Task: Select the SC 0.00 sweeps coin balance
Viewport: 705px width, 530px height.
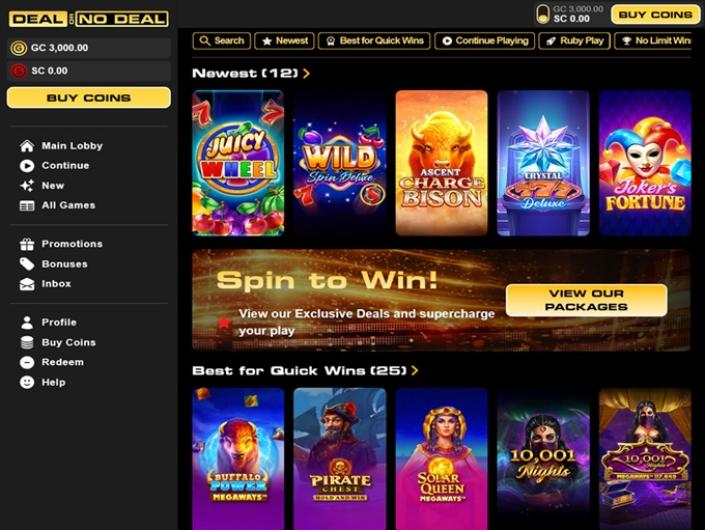Action: coord(89,71)
